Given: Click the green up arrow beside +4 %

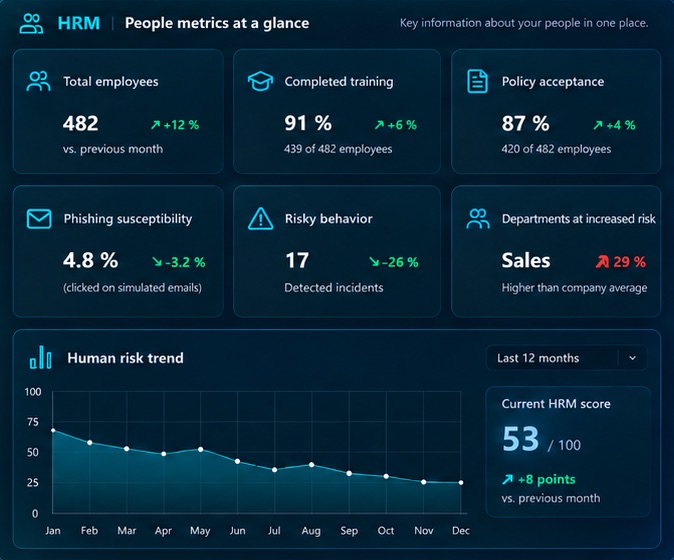Looking at the screenshot, I should point(597,125).
